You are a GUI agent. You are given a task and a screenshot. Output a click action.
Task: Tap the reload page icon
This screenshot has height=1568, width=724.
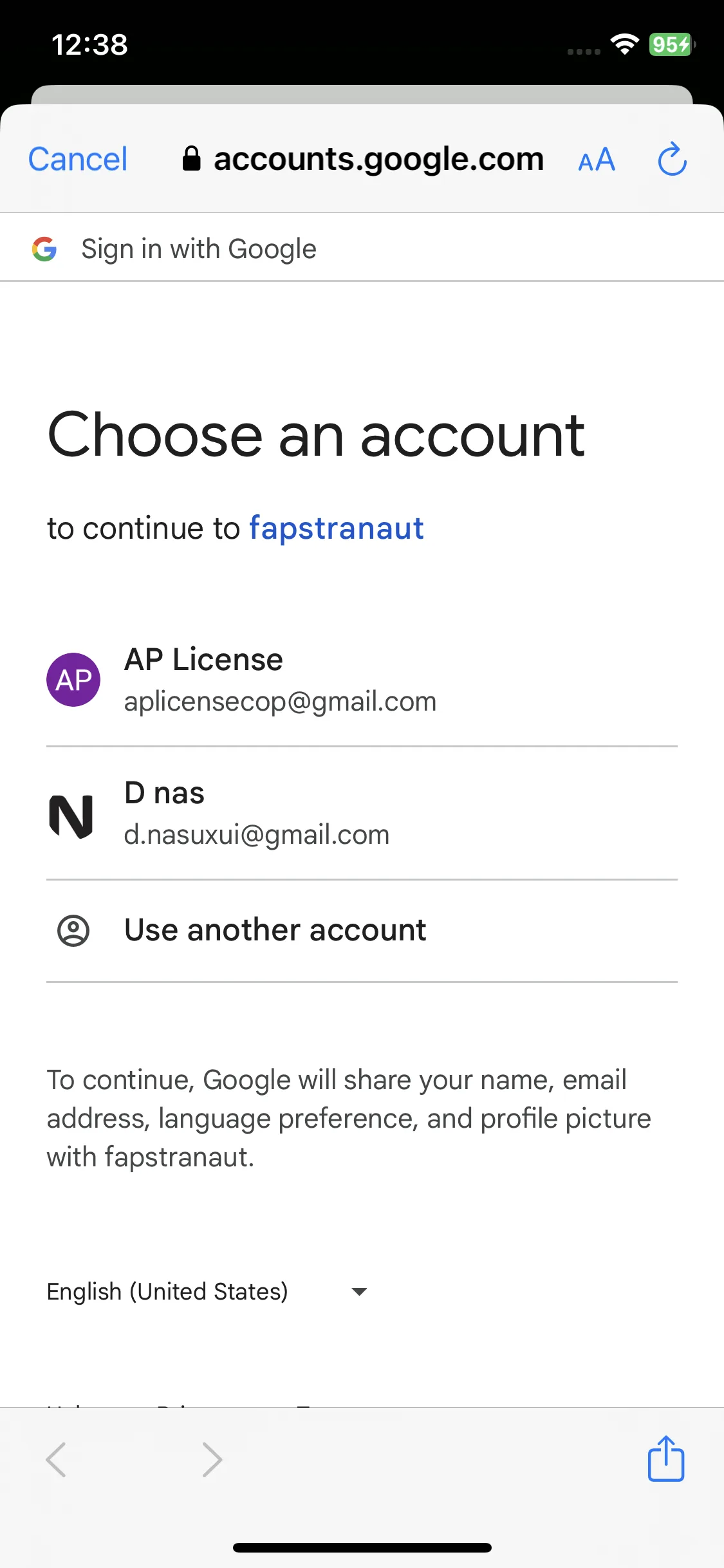(x=672, y=159)
